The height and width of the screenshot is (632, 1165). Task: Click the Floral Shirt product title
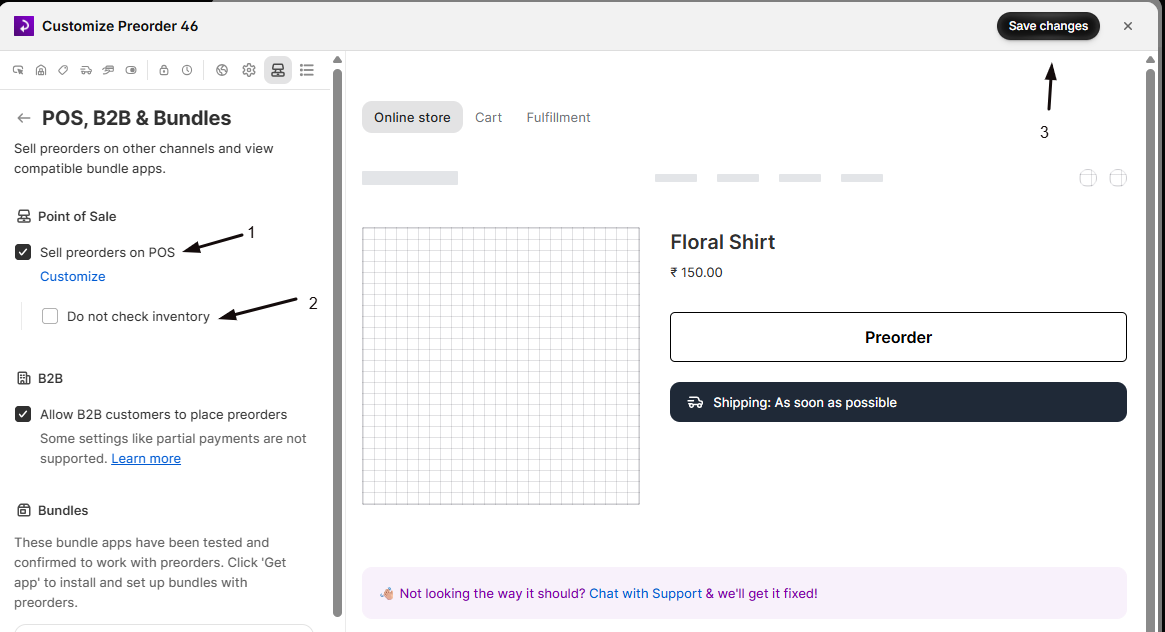point(722,242)
